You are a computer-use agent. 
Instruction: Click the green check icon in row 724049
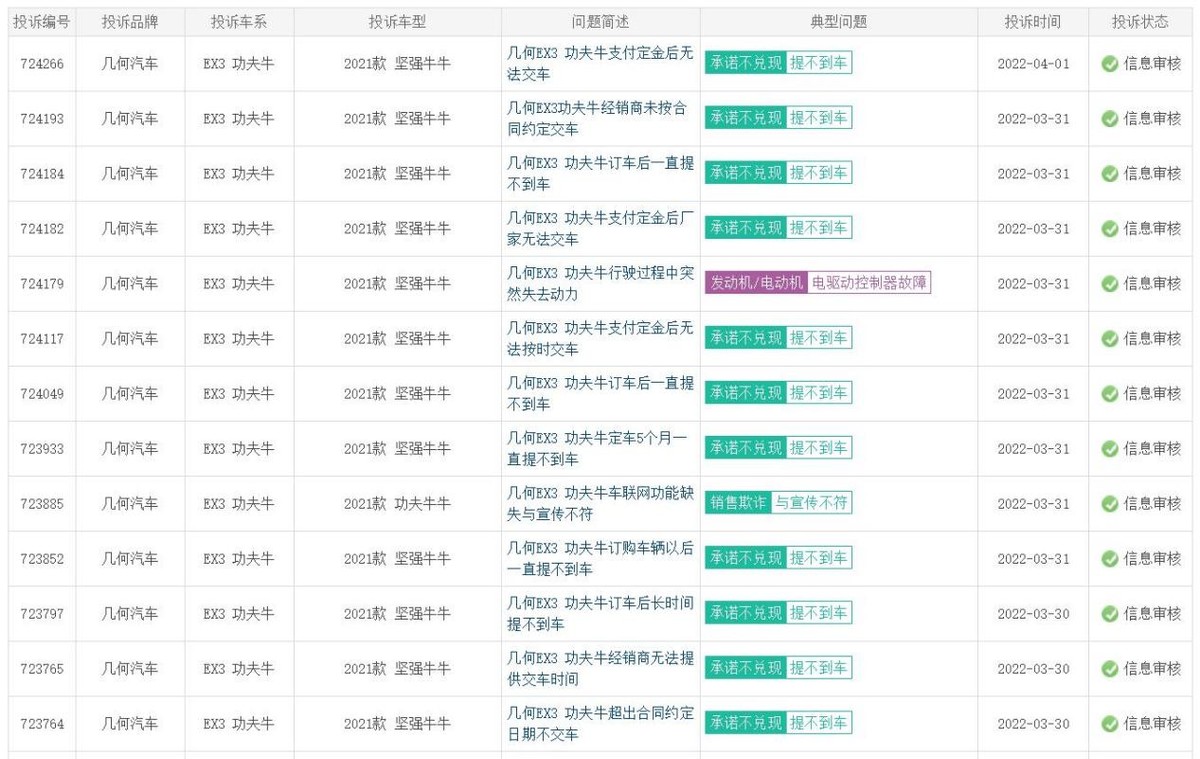[x=1109, y=394]
